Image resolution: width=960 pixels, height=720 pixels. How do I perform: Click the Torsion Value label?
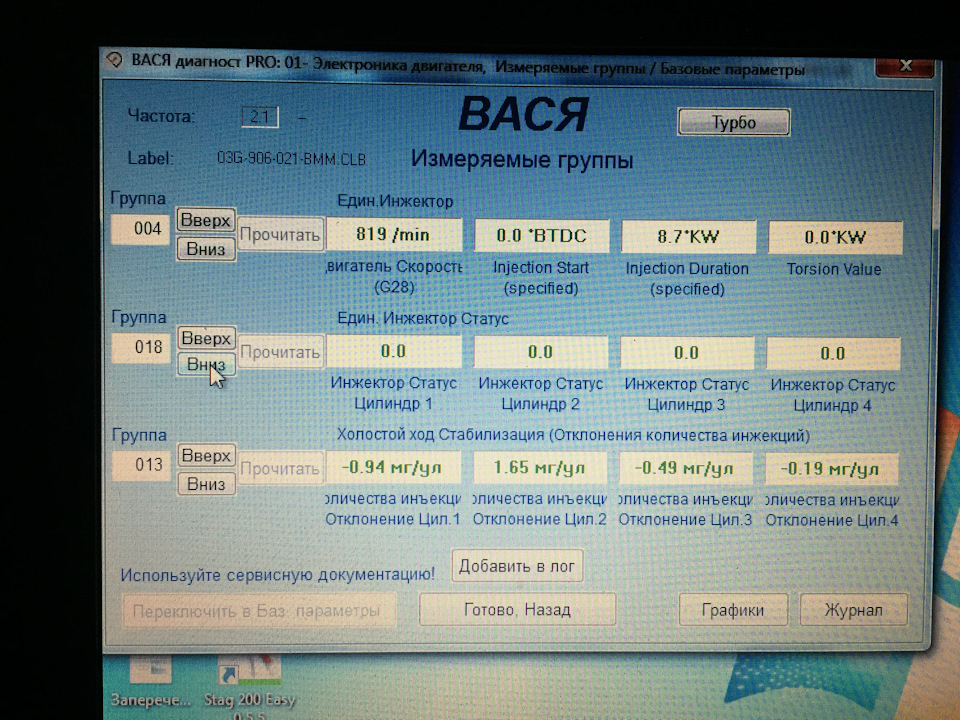click(834, 269)
